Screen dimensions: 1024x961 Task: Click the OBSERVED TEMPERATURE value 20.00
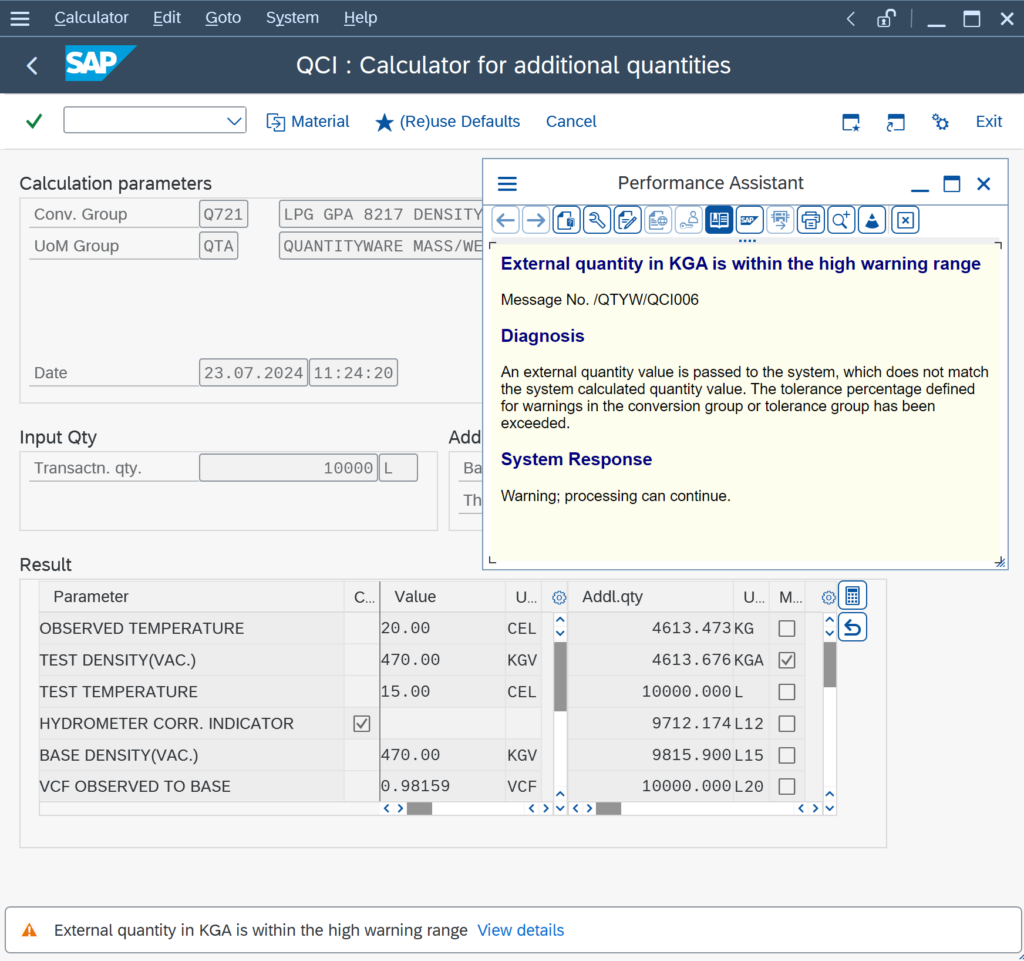442,629
